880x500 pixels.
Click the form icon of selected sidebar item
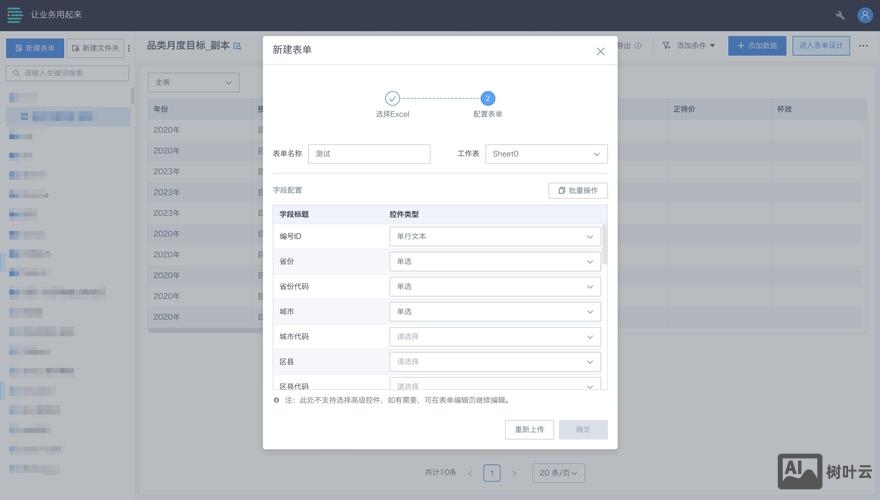[24, 117]
